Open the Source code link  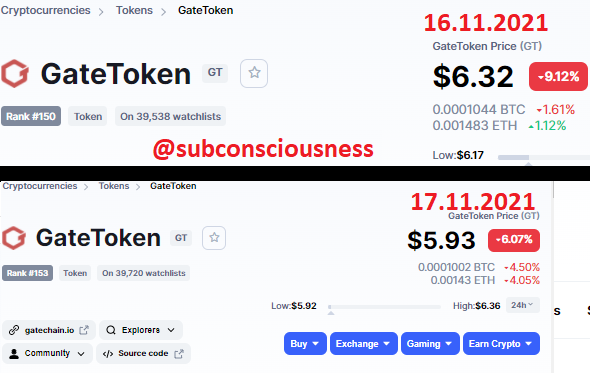coord(143,353)
